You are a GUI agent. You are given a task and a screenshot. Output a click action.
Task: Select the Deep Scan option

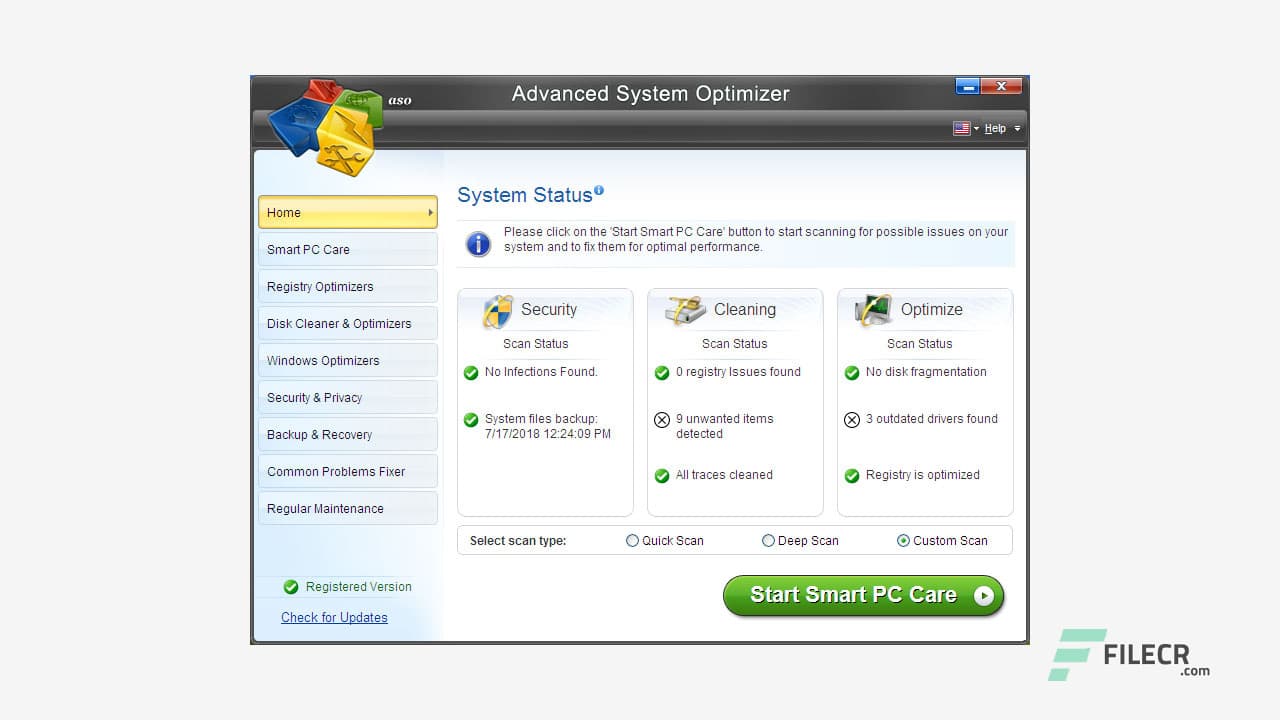pyautogui.click(x=768, y=540)
